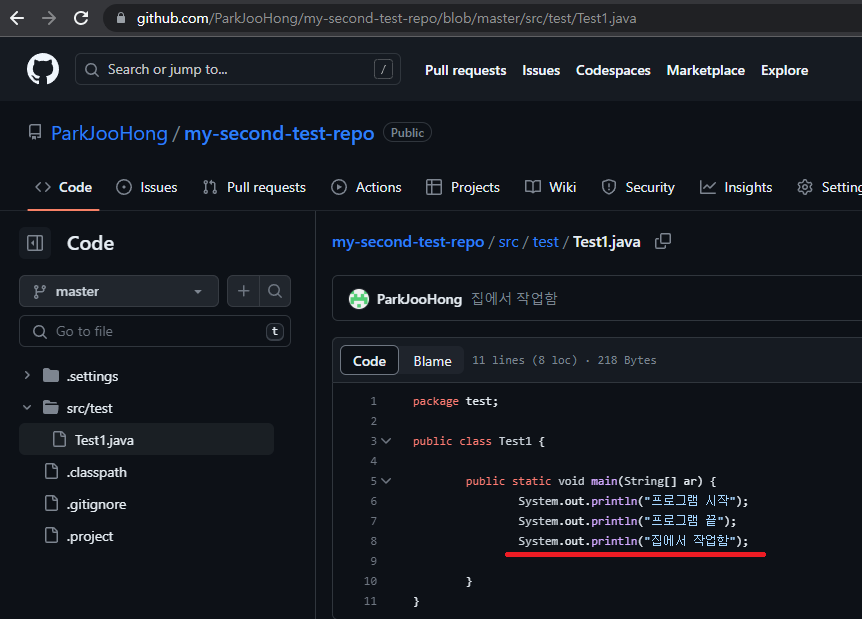Viewport: 862px width, 619px height.
Task: Open Codespaces from the header
Action: 613,70
